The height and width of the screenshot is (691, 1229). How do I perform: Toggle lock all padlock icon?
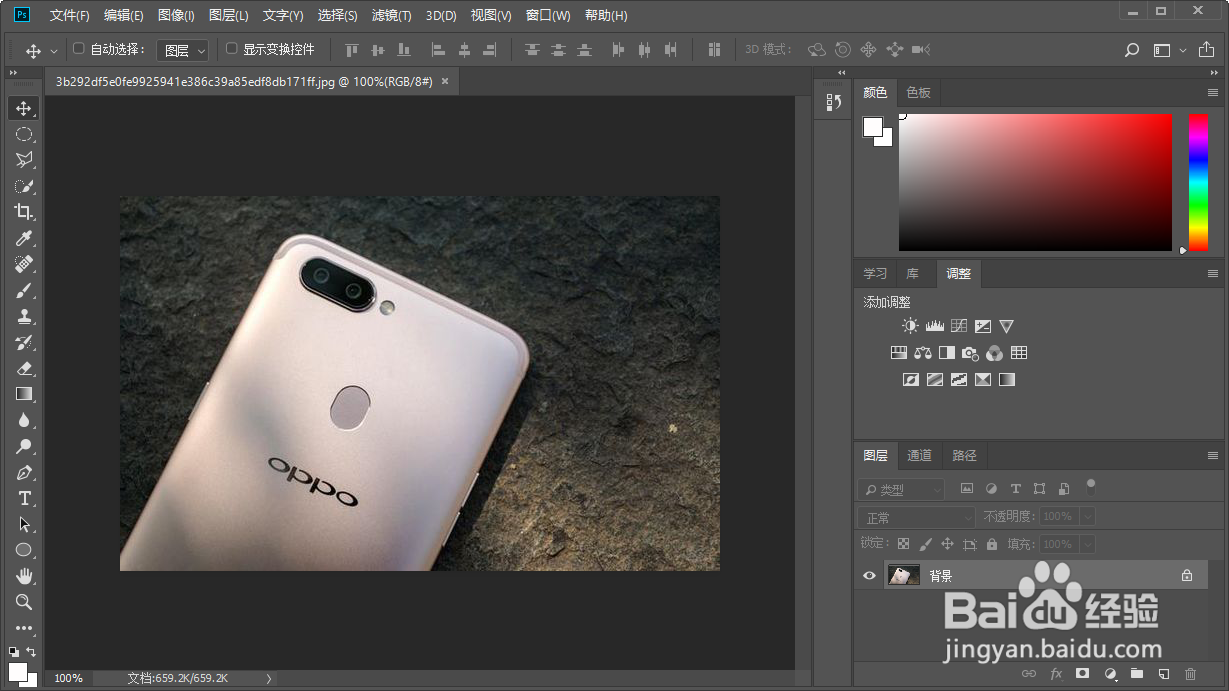tap(992, 544)
